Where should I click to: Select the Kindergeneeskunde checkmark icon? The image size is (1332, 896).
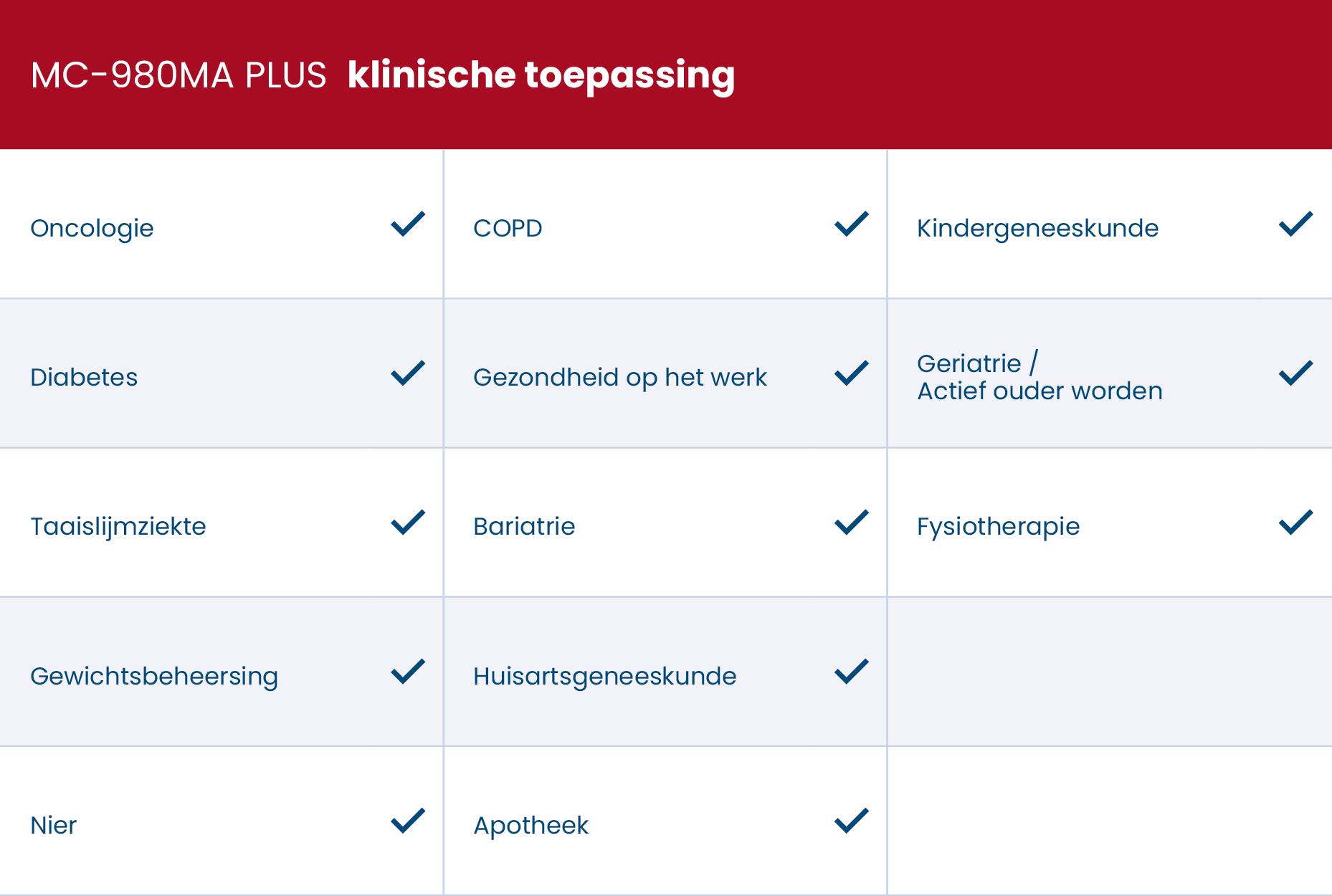(x=1295, y=224)
